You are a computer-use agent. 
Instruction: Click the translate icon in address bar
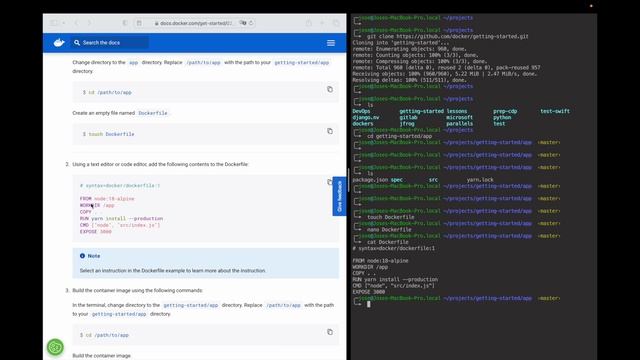click(243, 23)
